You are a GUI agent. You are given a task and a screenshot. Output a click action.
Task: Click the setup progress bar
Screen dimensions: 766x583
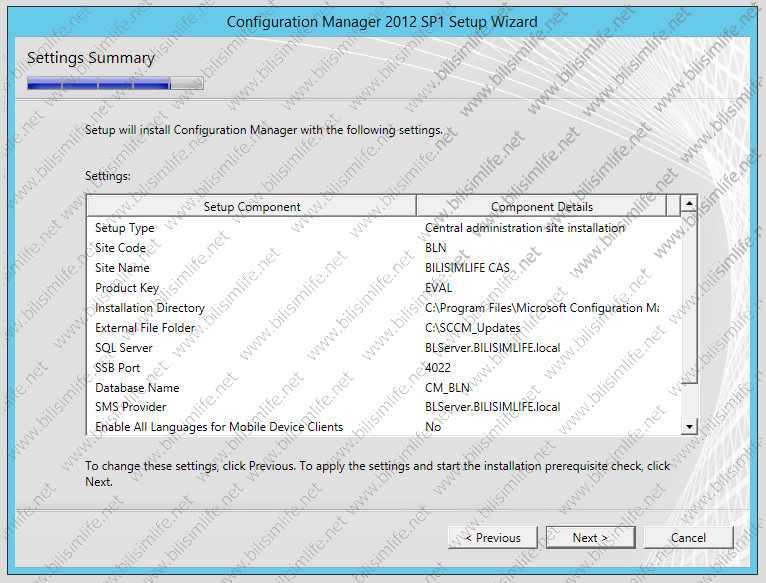115,84
